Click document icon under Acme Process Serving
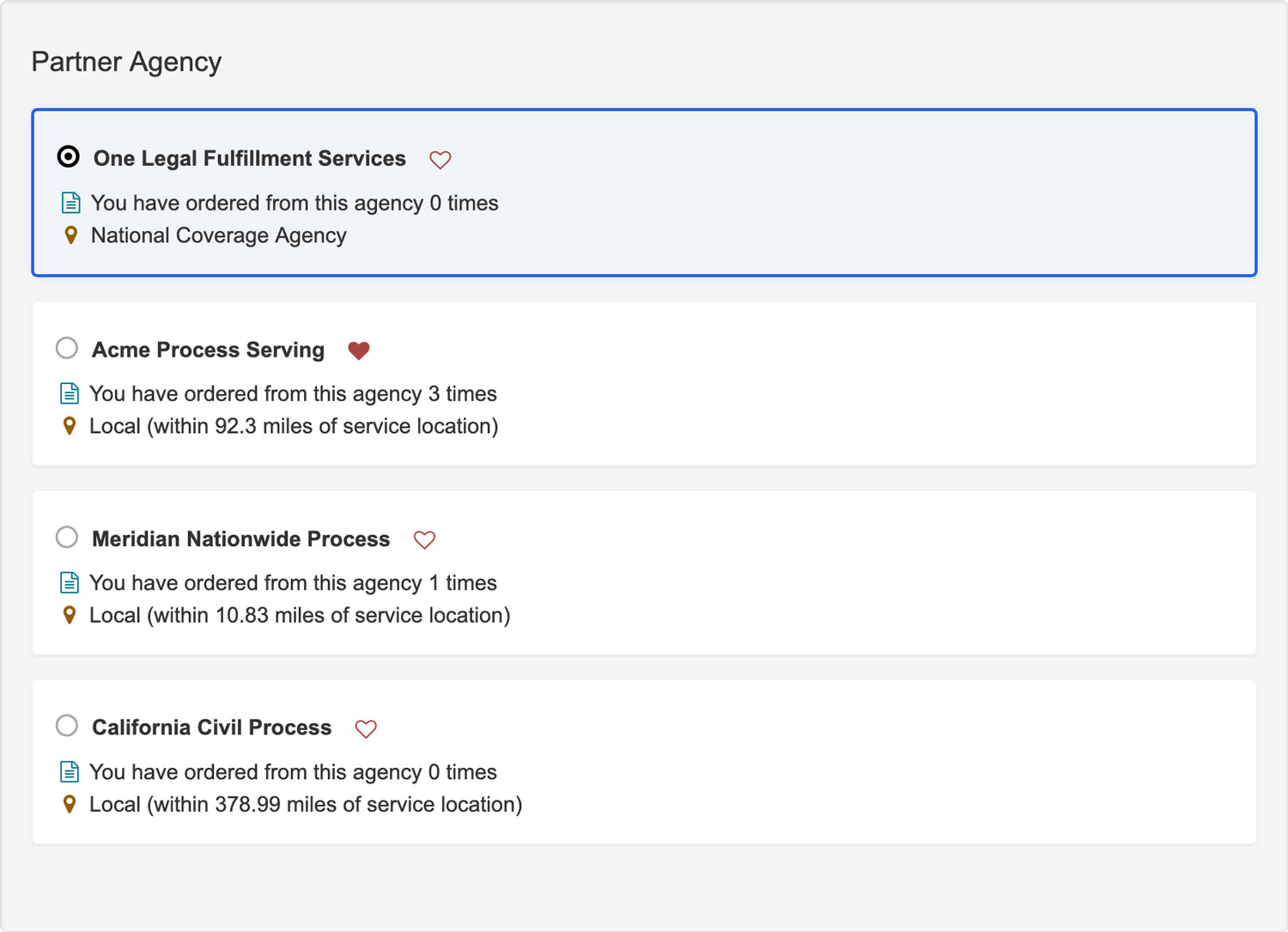The height and width of the screenshot is (932, 1288). [x=70, y=393]
